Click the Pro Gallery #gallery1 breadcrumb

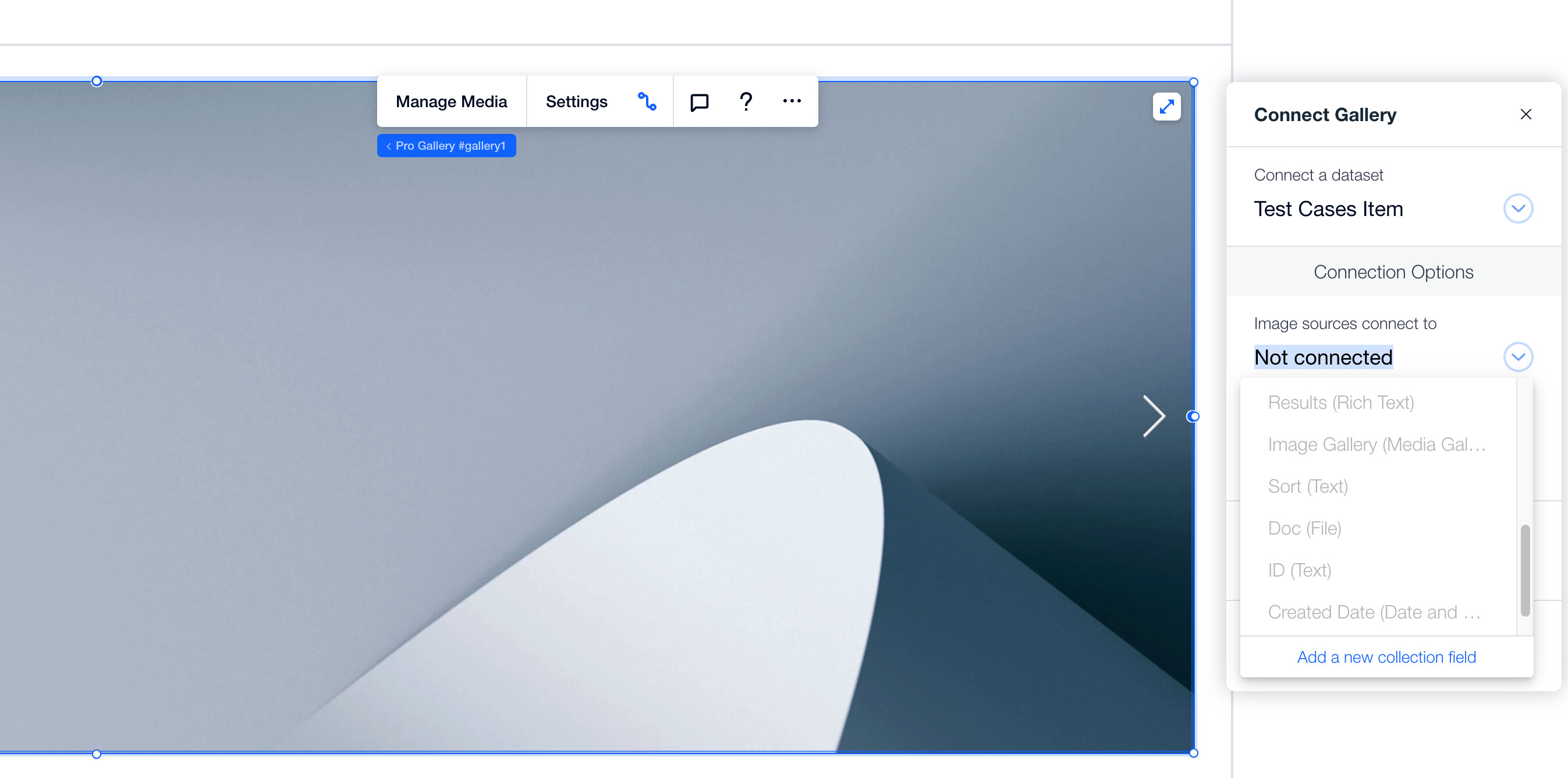point(446,146)
